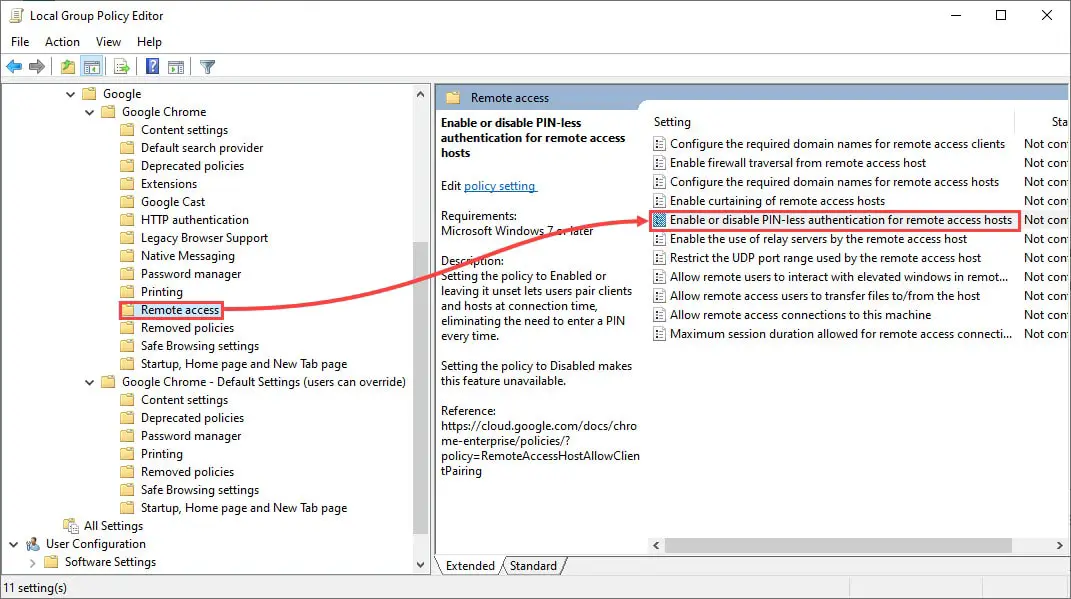Screen dimensions: 1071x599
Task: Click the tree pane vertical scrollbar thumb
Action: tap(420, 387)
